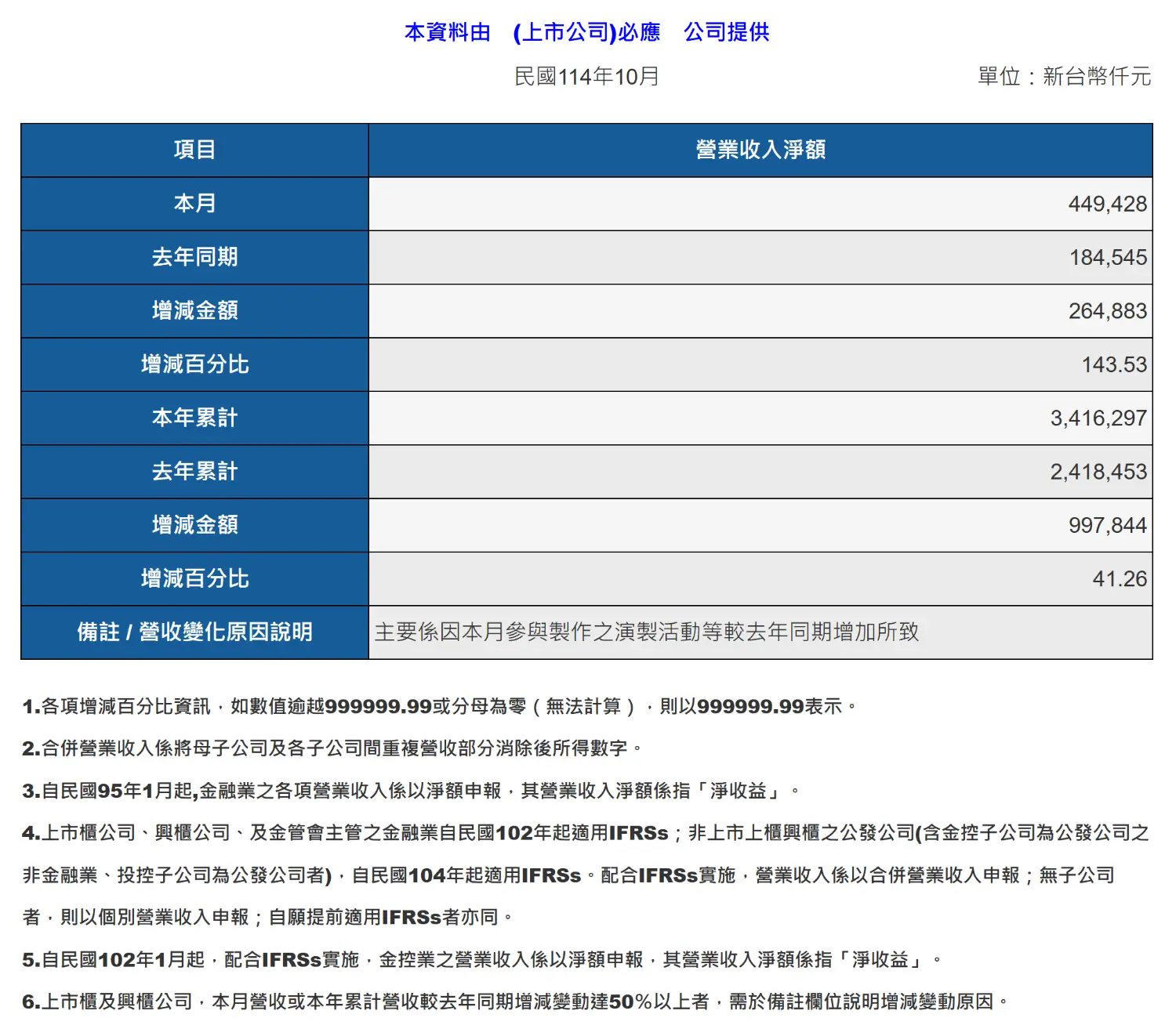Viewport: 1176px width, 1036px height.
Task: Click the 備註 / 營收變化原因說明 row label
Action: [194, 632]
